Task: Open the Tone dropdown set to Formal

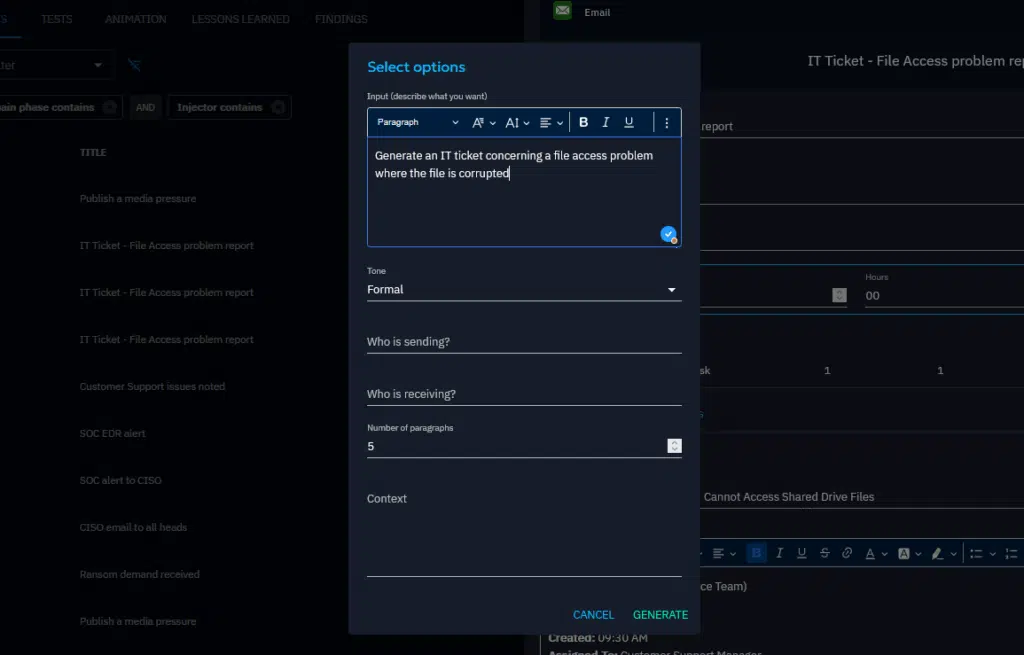Action: pos(523,290)
